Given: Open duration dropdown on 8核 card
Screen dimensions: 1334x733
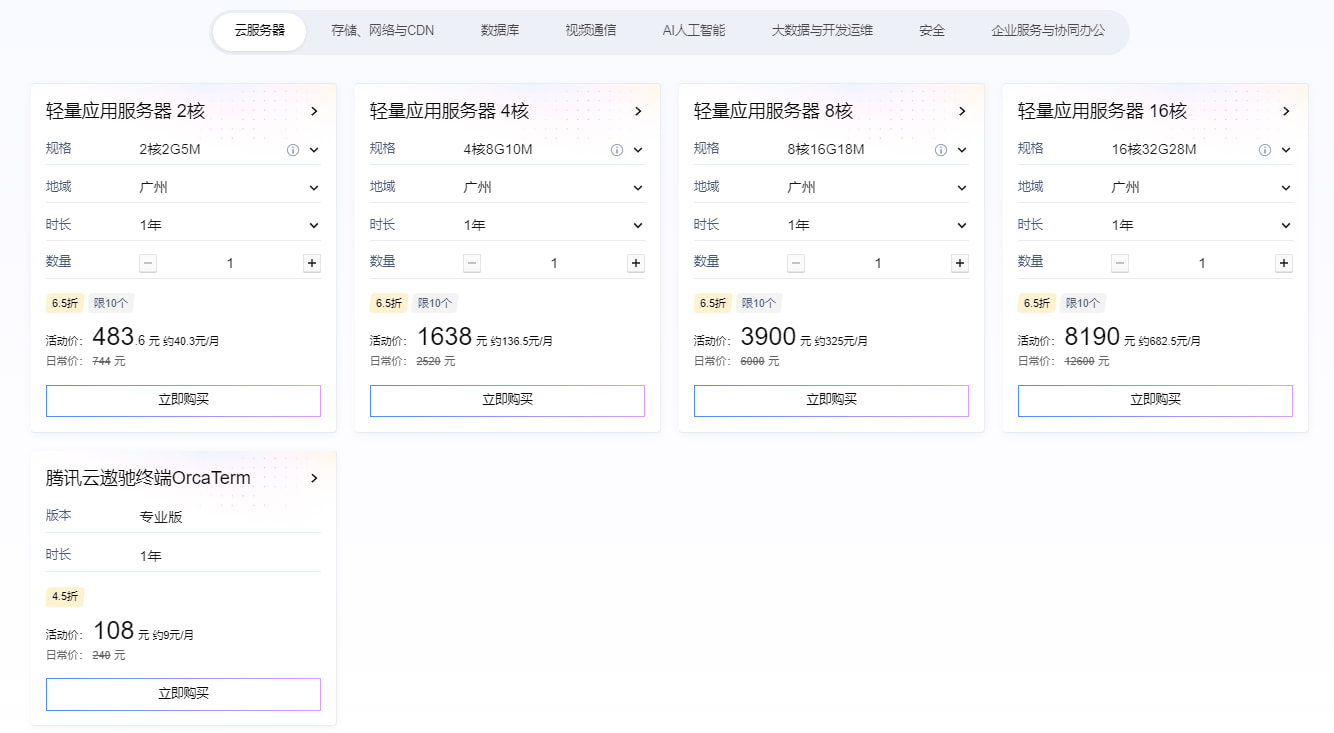Looking at the screenshot, I should pos(962,225).
